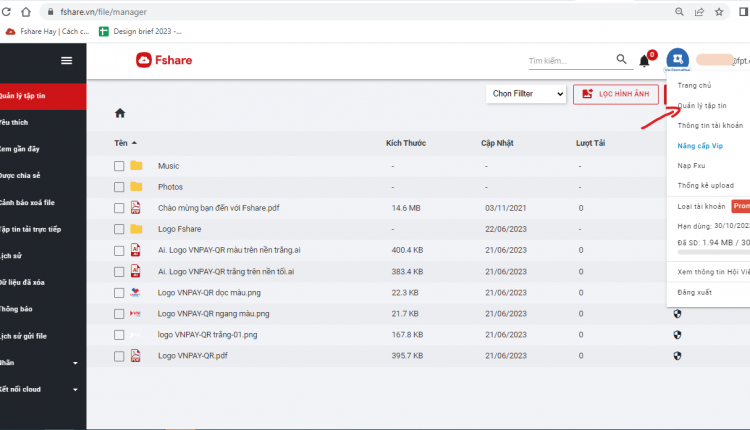Open the Chọn Filter dropdown
Screen dimensions: 750x430
[x=526, y=94]
